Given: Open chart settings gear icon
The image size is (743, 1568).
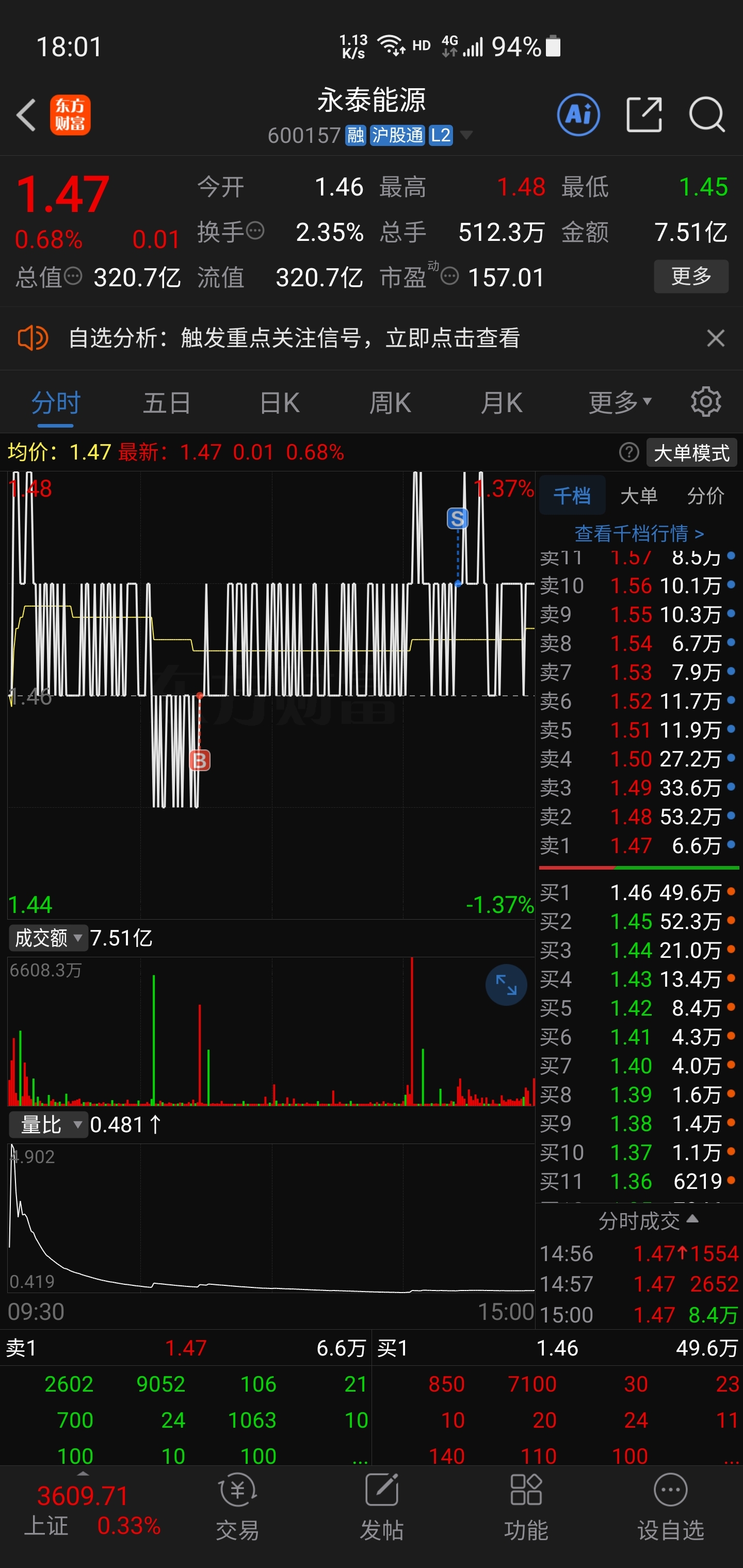Looking at the screenshot, I should [706, 402].
